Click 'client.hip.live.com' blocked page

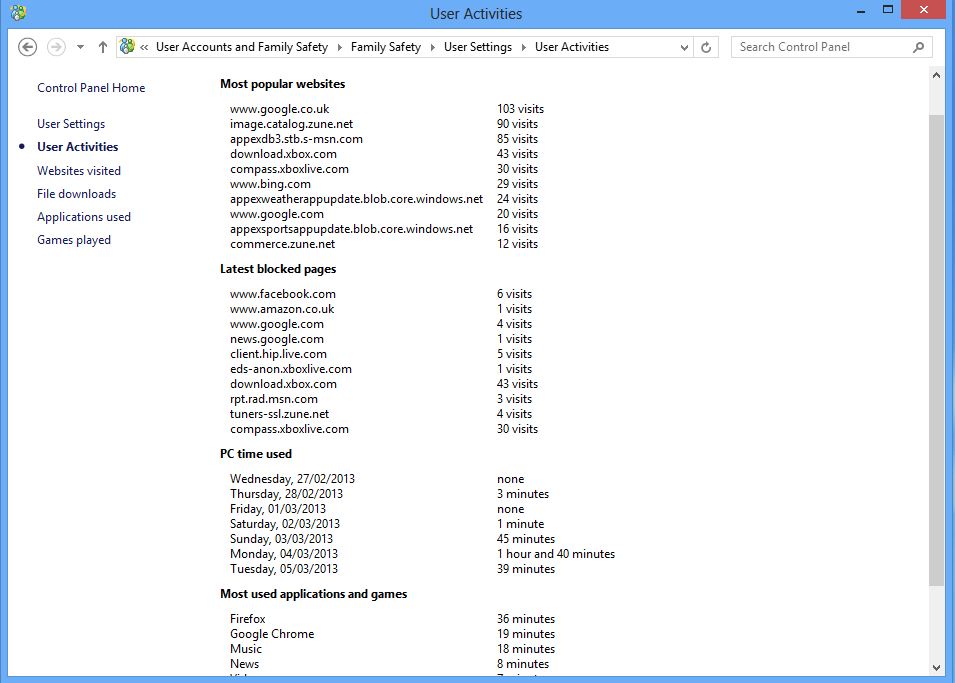pyautogui.click(x=278, y=354)
